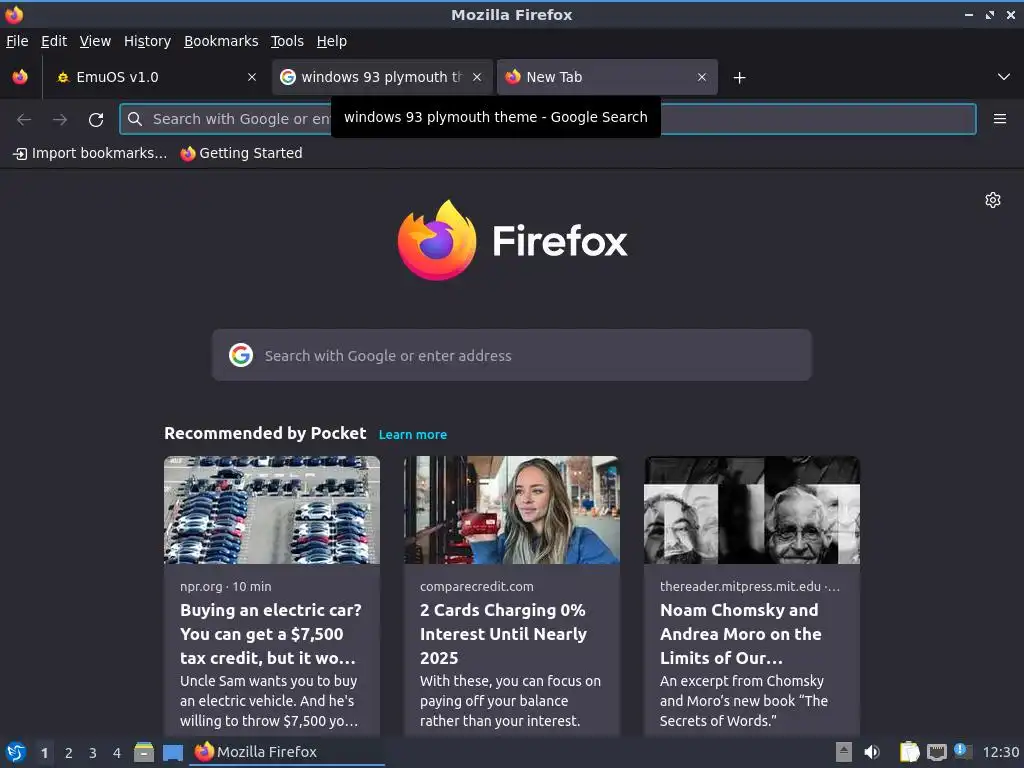Expand the list all tabs chevron

pyautogui.click(x=1004, y=77)
